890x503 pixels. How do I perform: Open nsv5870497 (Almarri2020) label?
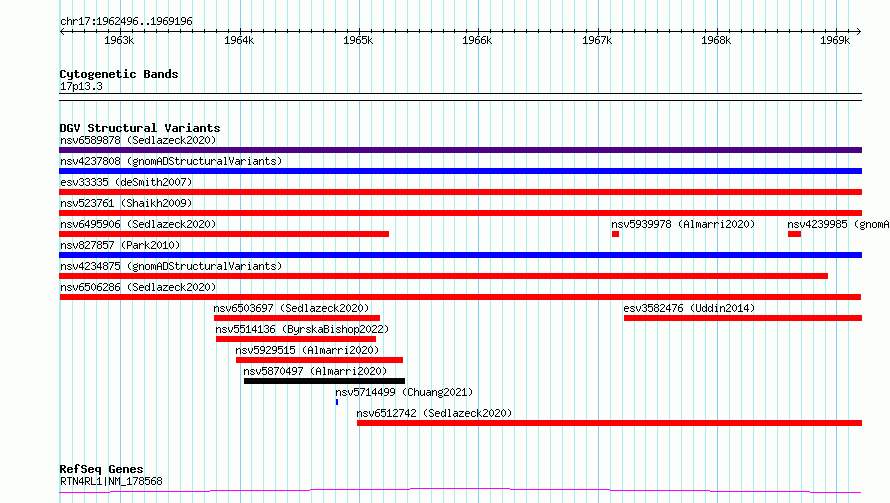(x=315, y=371)
